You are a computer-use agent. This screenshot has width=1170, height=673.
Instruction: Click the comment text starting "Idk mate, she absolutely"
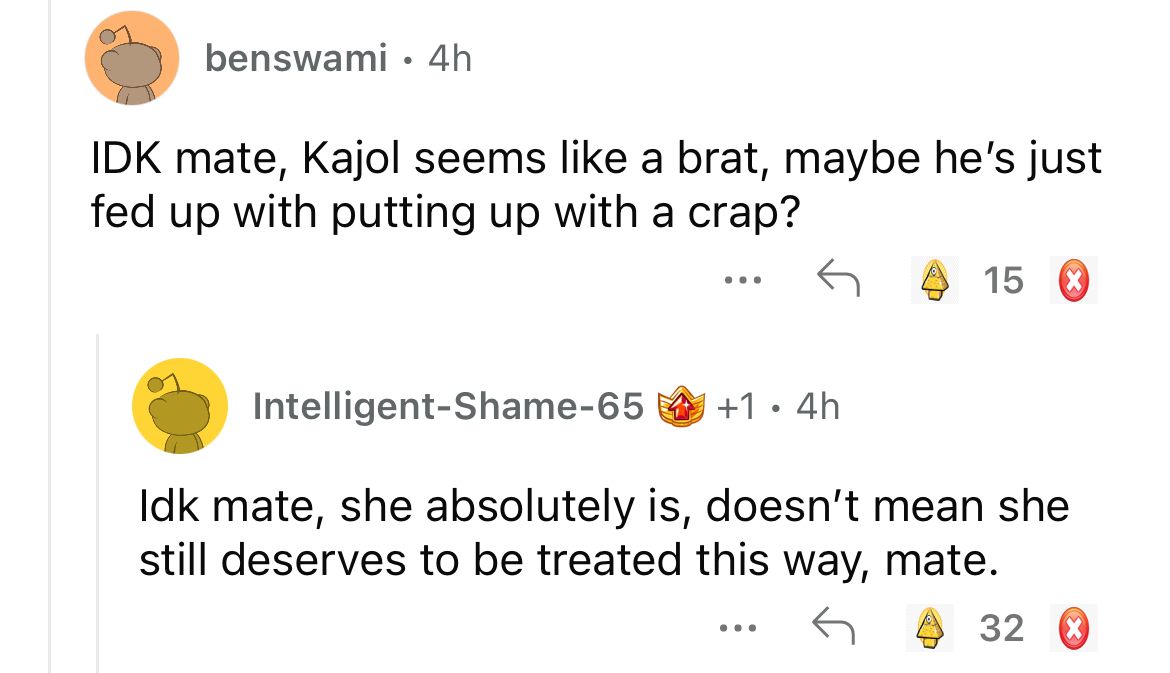603,534
